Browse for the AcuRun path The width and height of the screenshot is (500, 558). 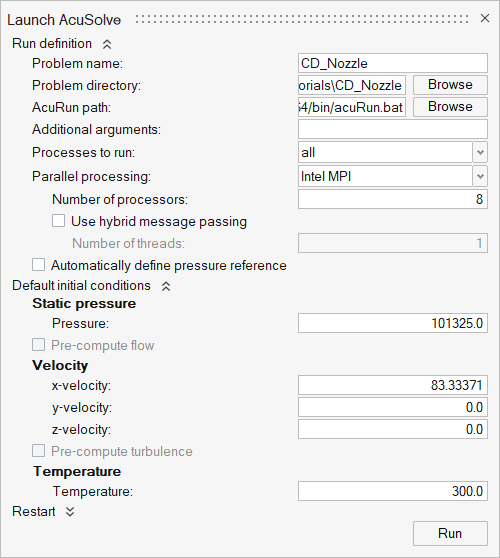coord(450,107)
